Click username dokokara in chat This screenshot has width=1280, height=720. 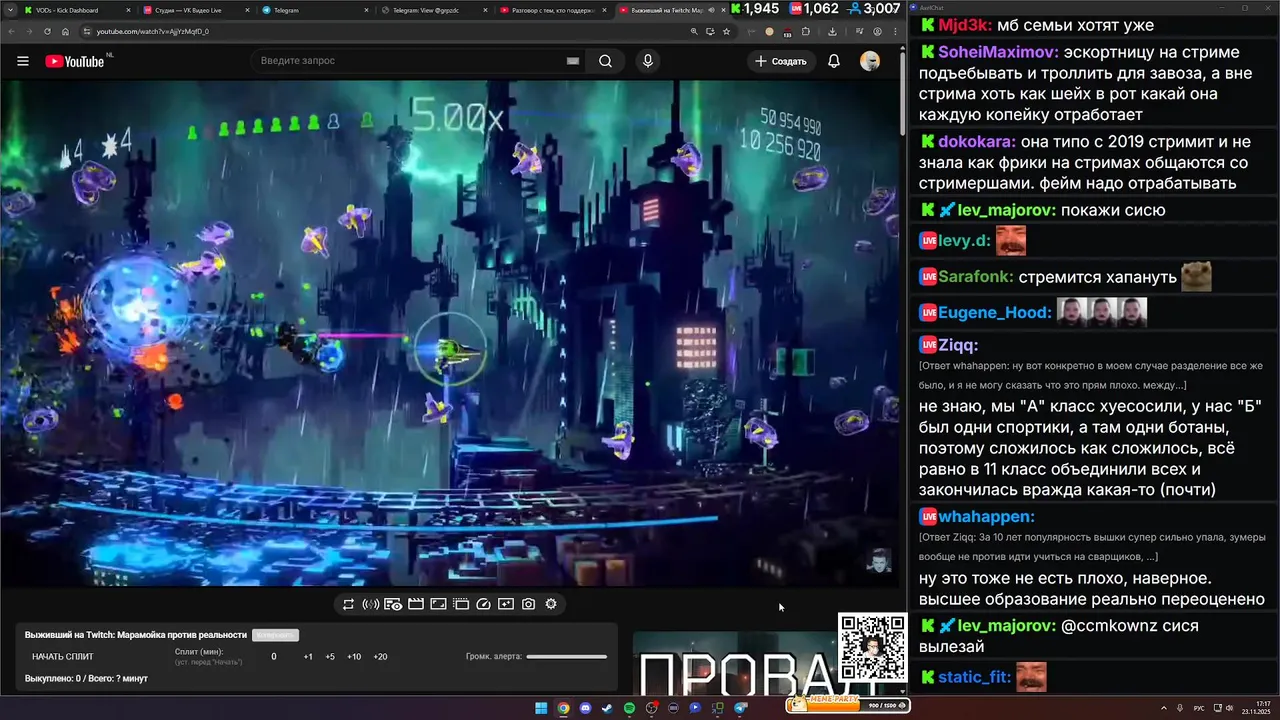coord(976,142)
